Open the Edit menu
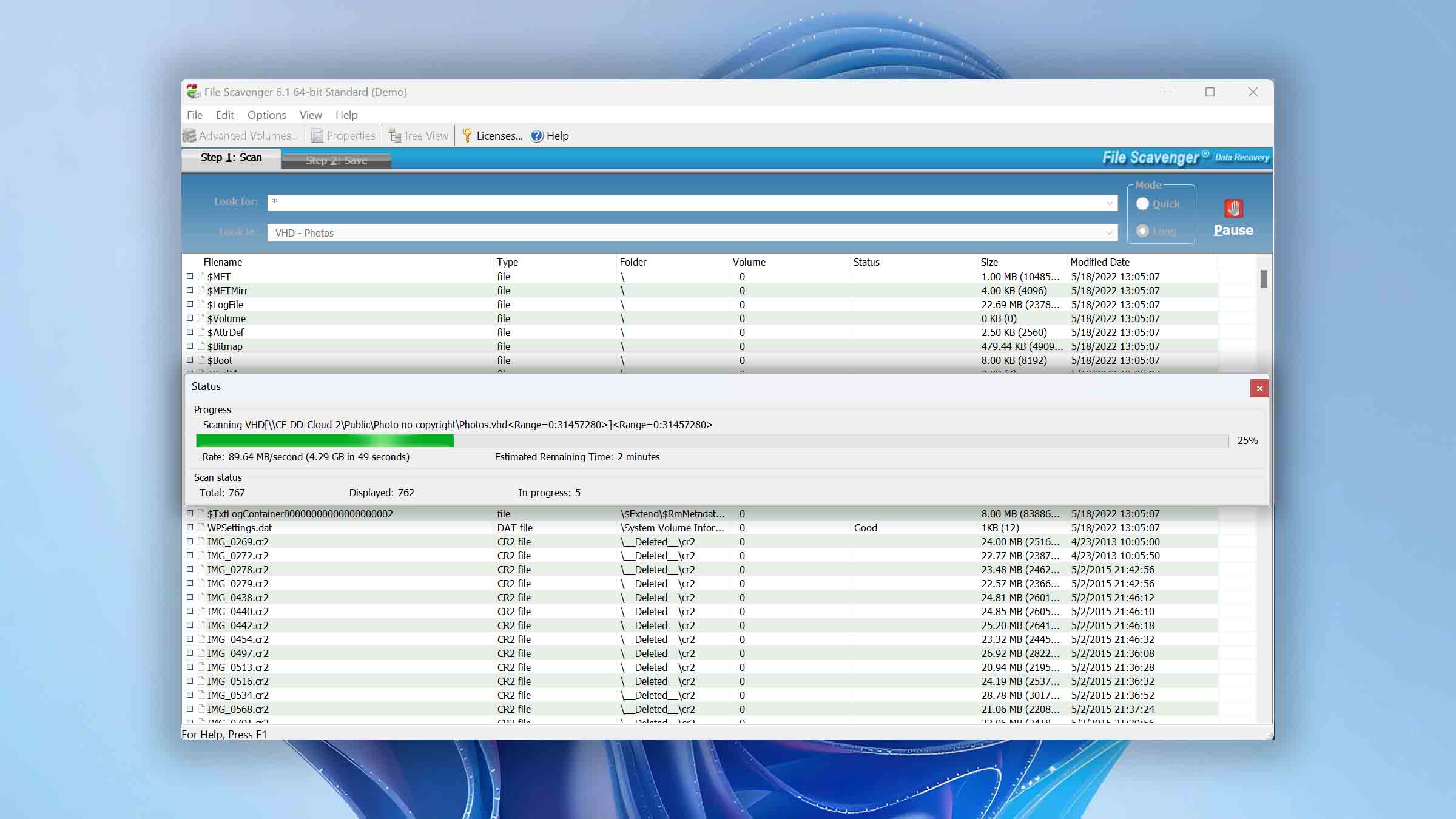Image resolution: width=1456 pixels, height=819 pixels. pos(224,115)
